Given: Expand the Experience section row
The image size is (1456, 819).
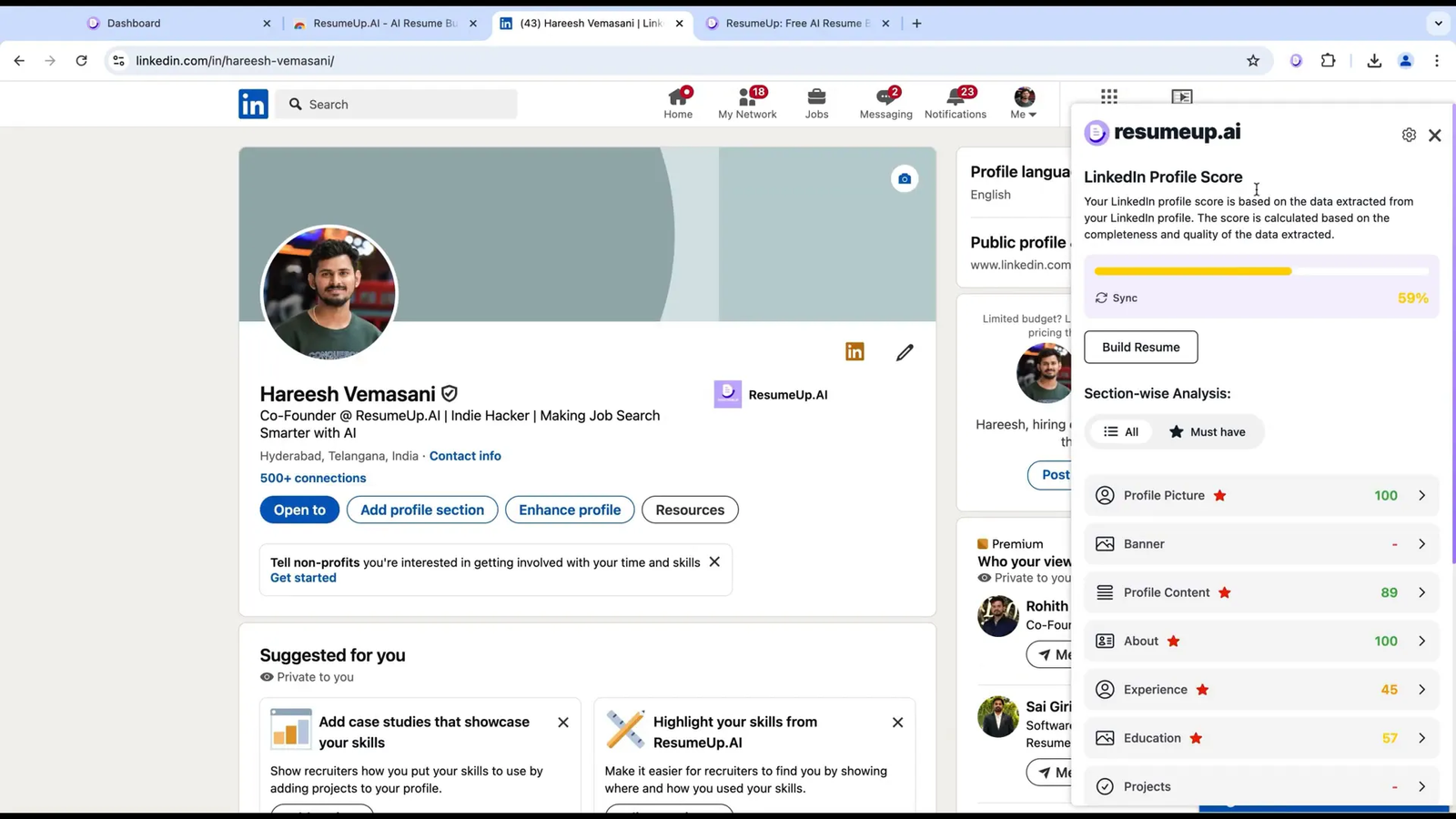Looking at the screenshot, I should pos(1261,689).
